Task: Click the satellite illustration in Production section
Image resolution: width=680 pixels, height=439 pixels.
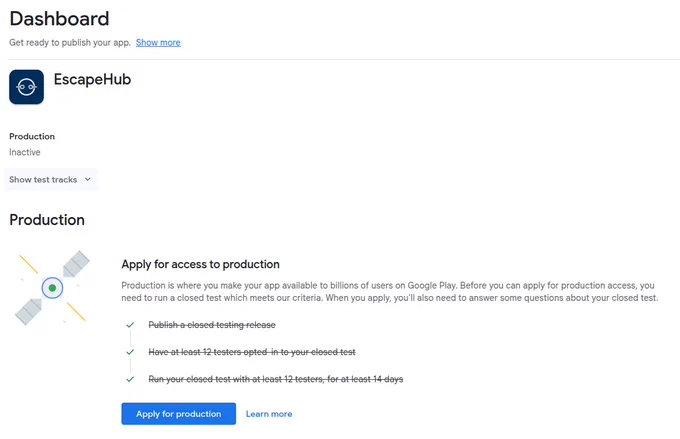Action: point(52,288)
